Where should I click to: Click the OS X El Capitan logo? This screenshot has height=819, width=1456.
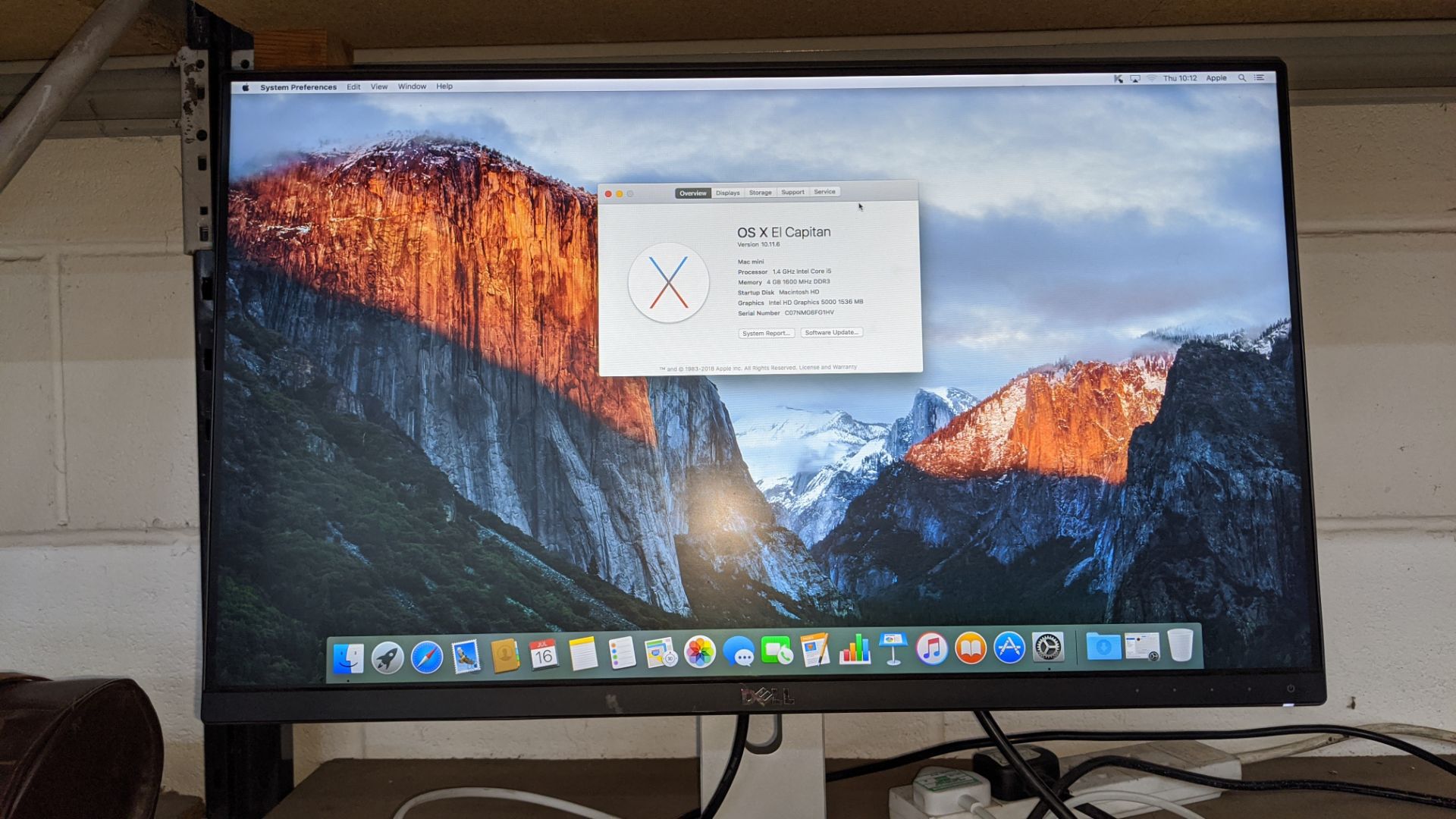point(668,283)
